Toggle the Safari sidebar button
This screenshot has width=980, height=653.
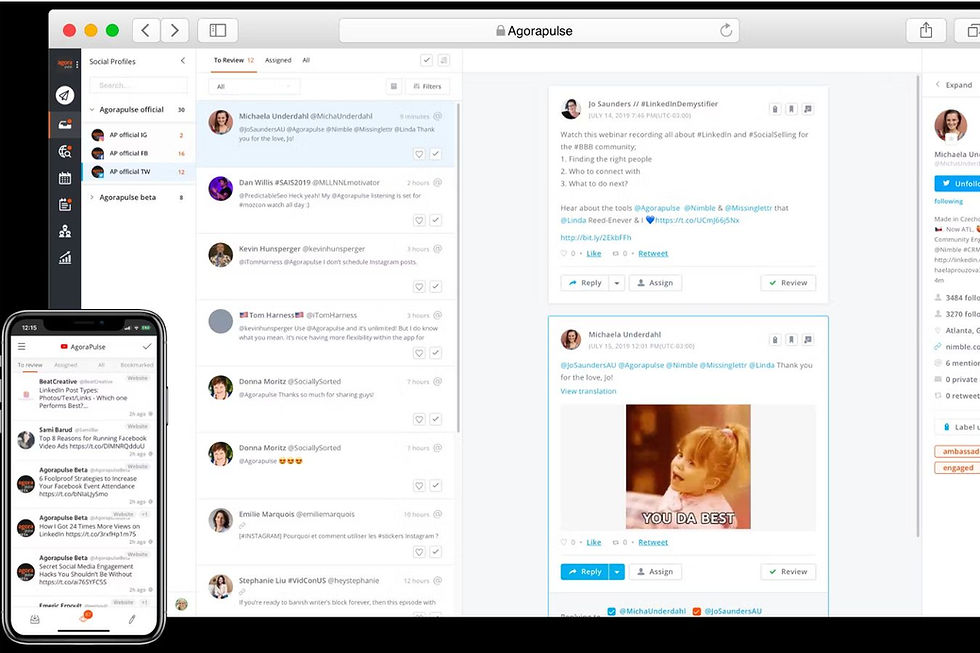(x=218, y=31)
